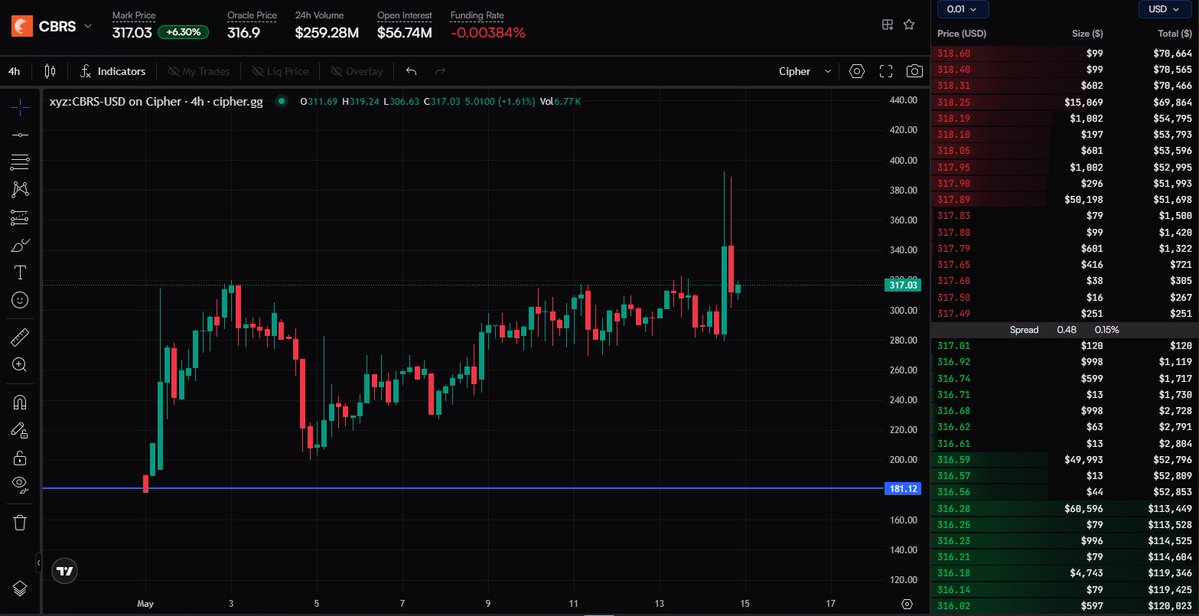Click the Total ($) column header
The height and width of the screenshot is (616, 1199).
point(1175,34)
